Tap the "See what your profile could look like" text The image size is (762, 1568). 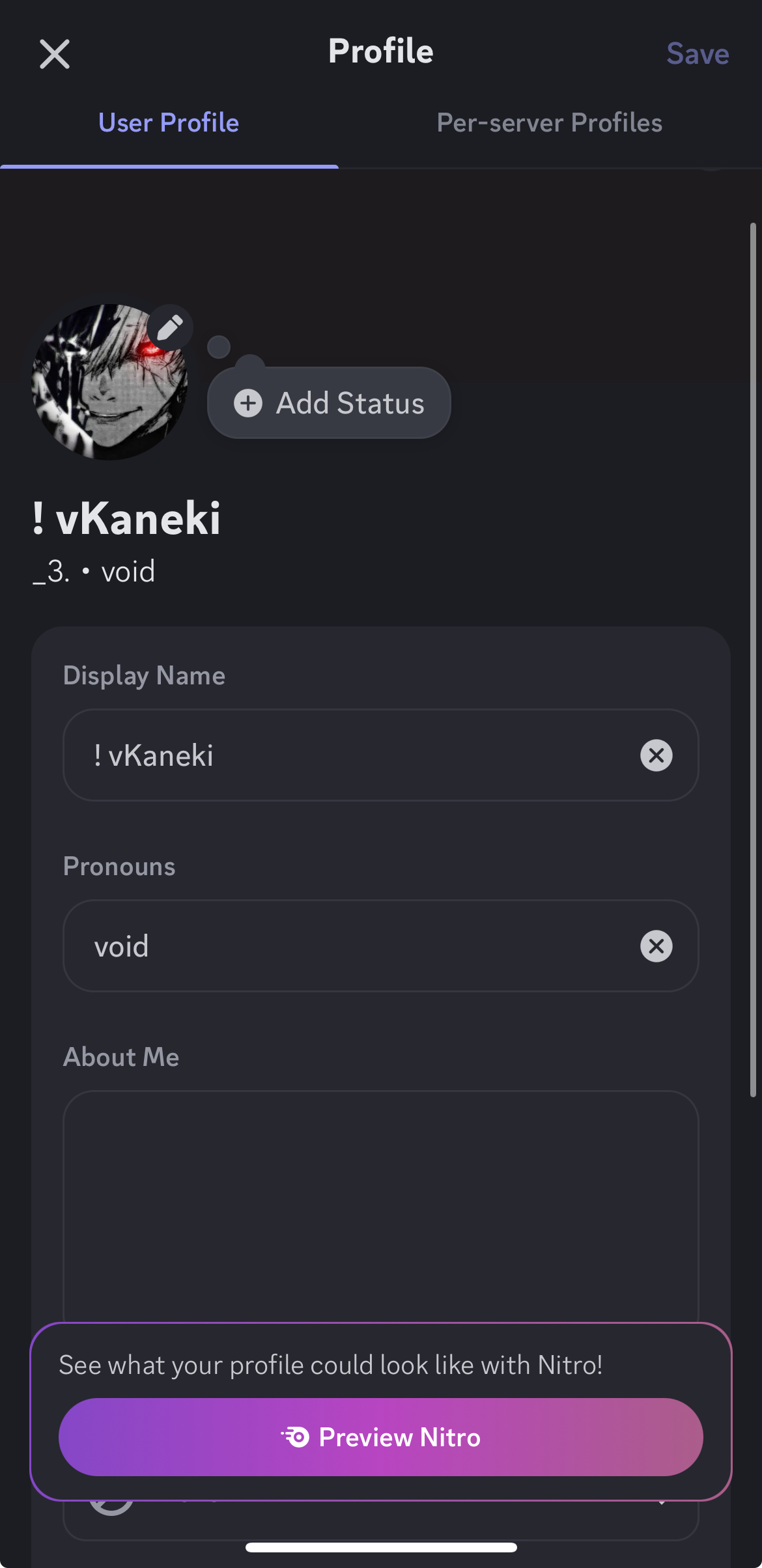tap(330, 1365)
